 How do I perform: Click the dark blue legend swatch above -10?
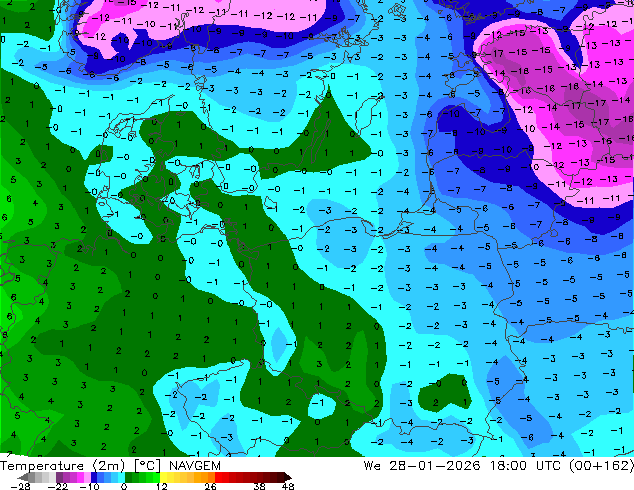[x=94, y=477]
